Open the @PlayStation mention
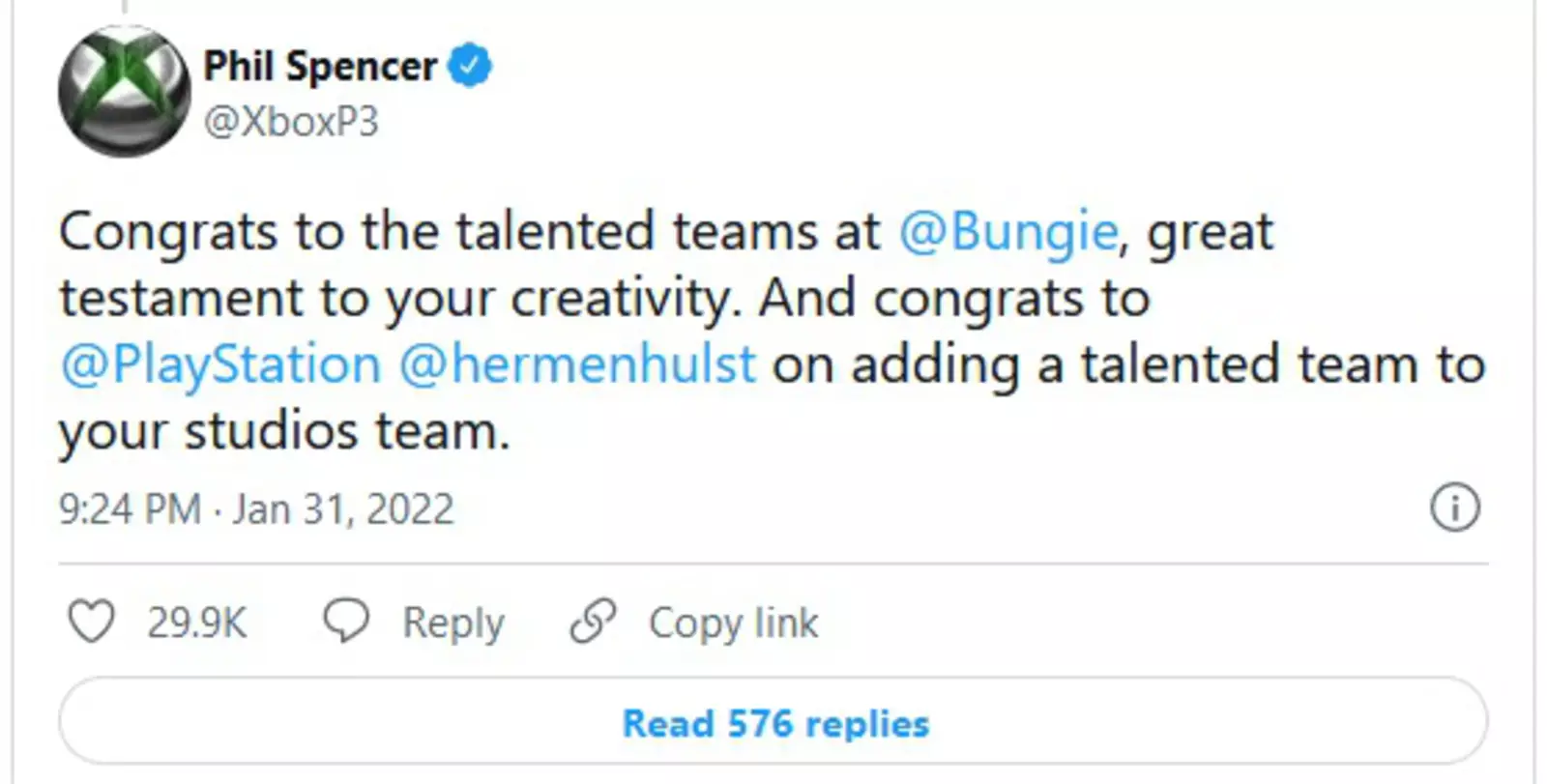 [x=220, y=364]
